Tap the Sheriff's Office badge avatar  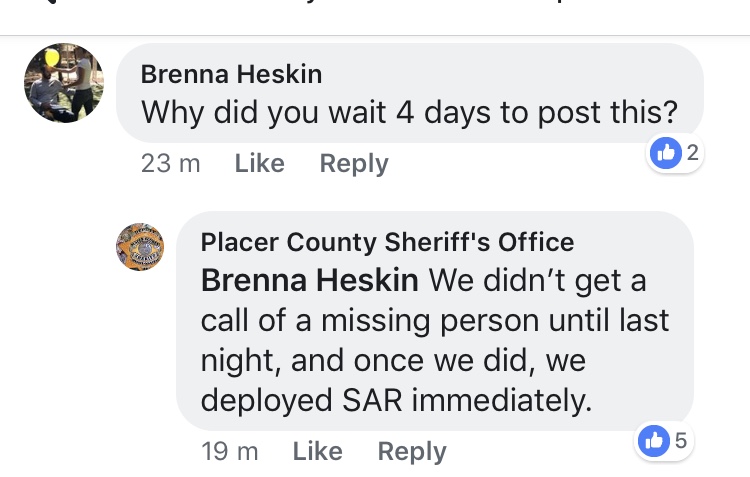pyautogui.click(x=140, y=246)
